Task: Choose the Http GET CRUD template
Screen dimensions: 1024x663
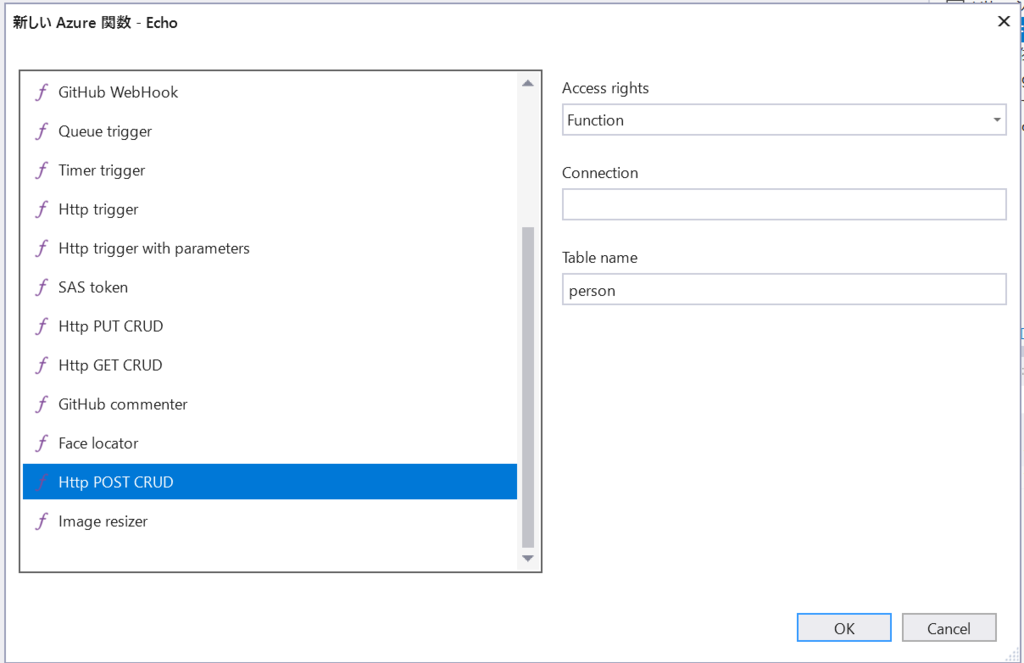Action: coord(270,365)
